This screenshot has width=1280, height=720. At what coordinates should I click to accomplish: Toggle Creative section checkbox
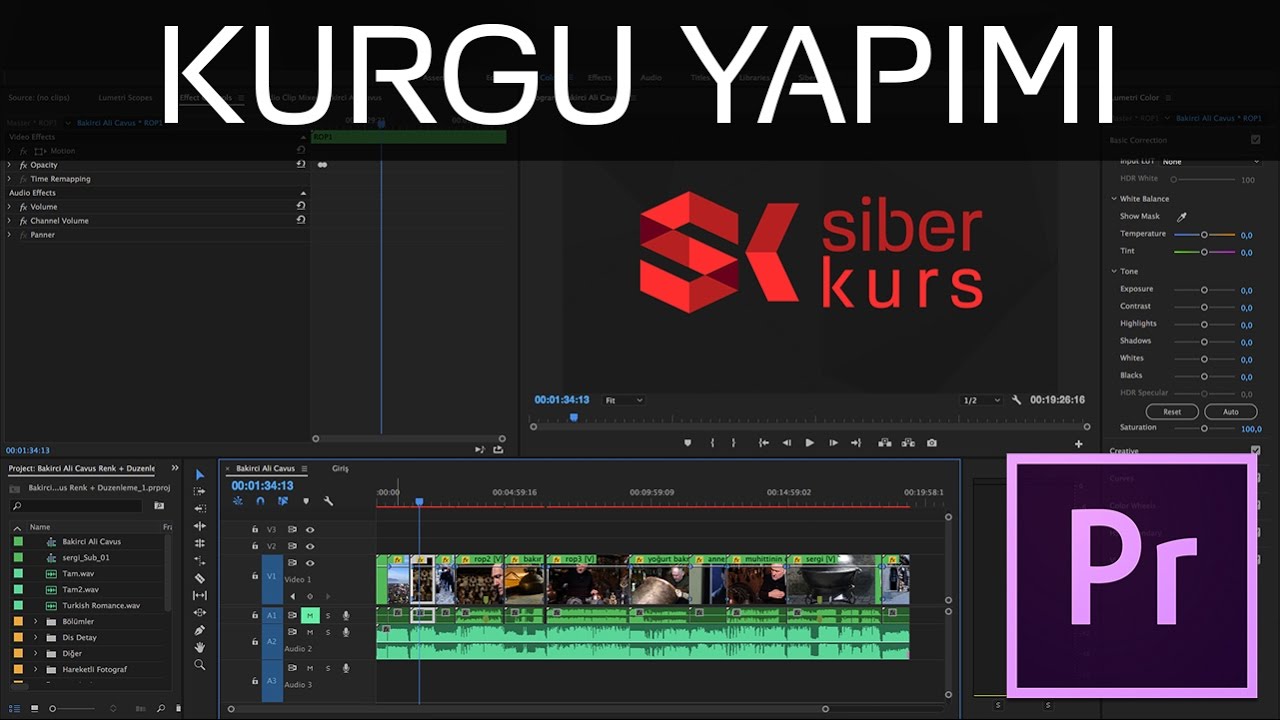pyautogui.click(x=1256, y=451)
